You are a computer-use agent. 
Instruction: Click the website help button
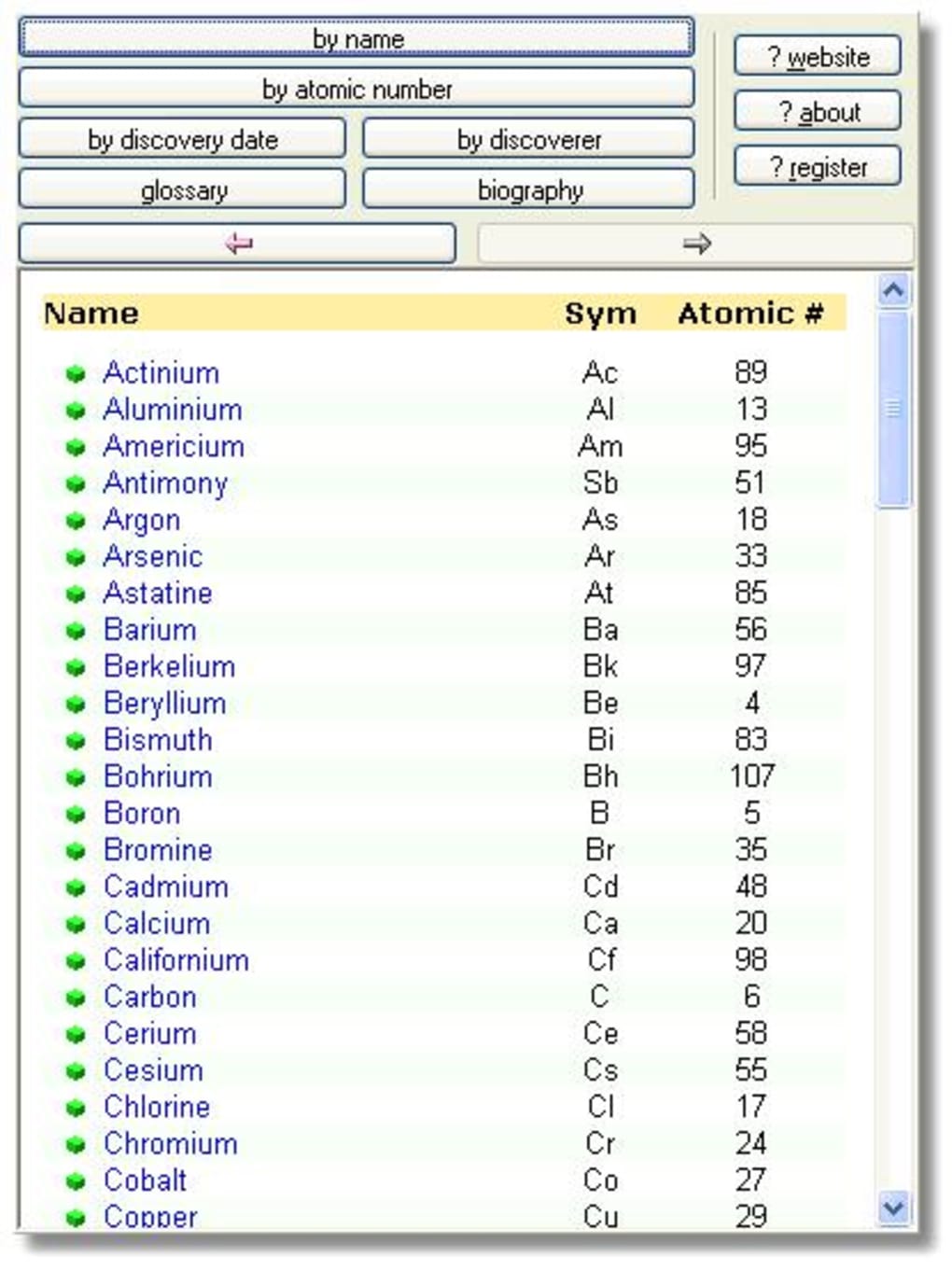[817, 56]
